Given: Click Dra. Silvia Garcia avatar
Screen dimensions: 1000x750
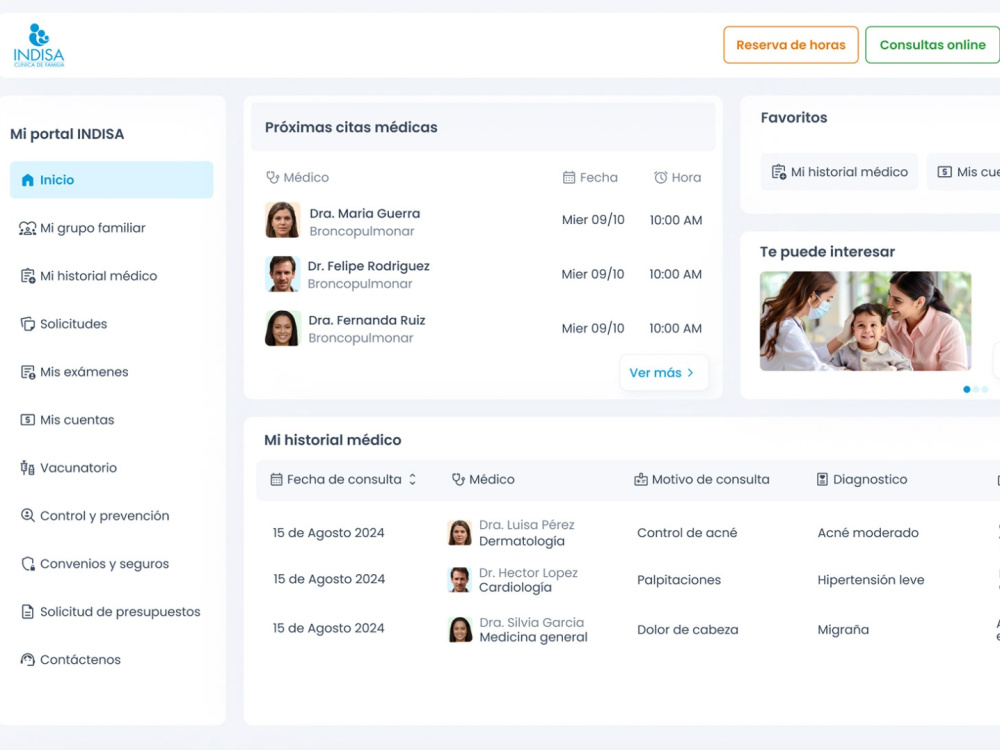Looking at the screenshot, I should click(460, 629).
